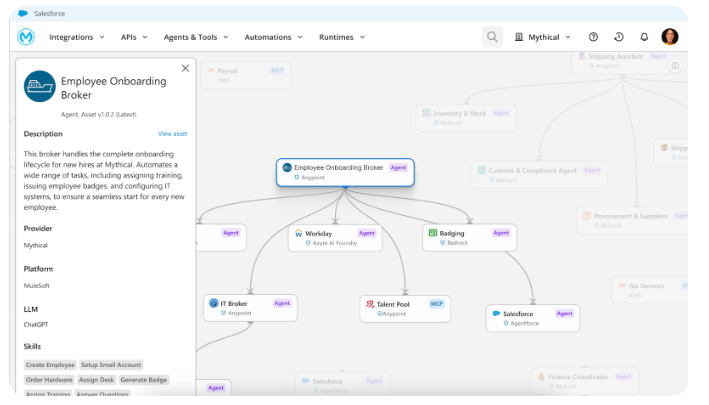Open the Automations menu
The height and width of the screenshot is (405, 709).
pos(273,37)
